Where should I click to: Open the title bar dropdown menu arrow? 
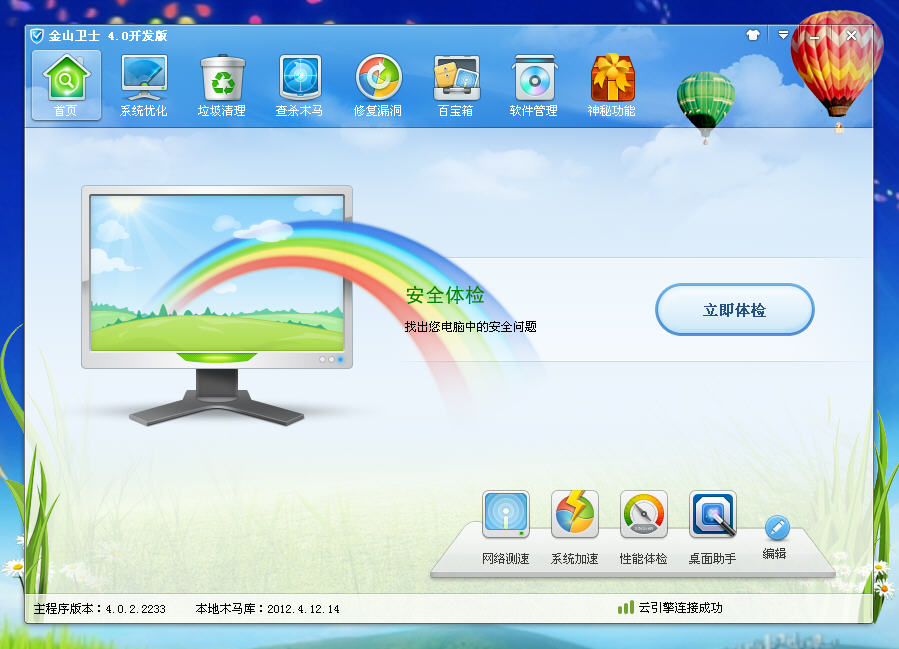pyautogui.click(x=783, y=36)
